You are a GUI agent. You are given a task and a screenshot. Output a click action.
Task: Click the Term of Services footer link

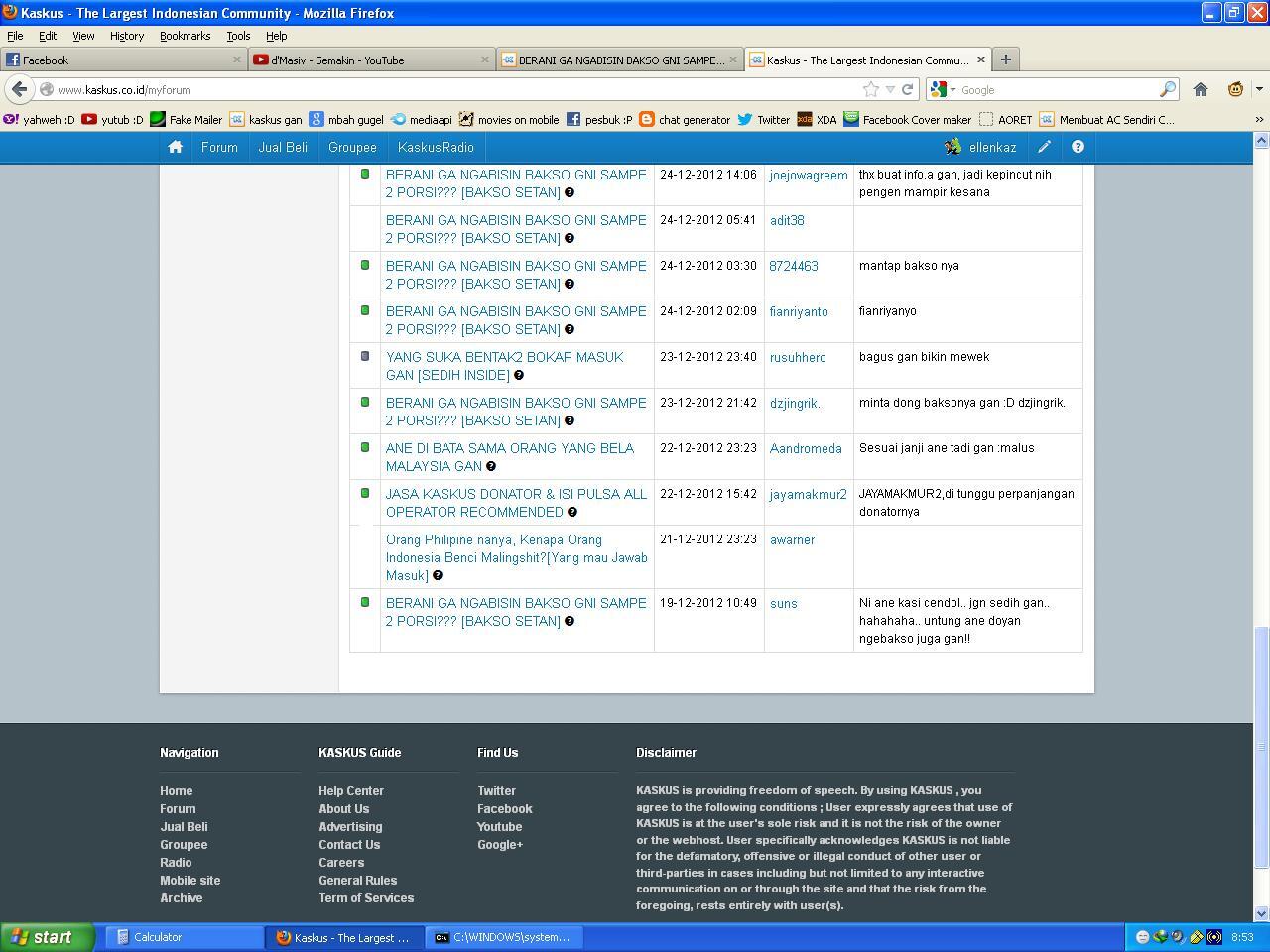pos(366,898)
